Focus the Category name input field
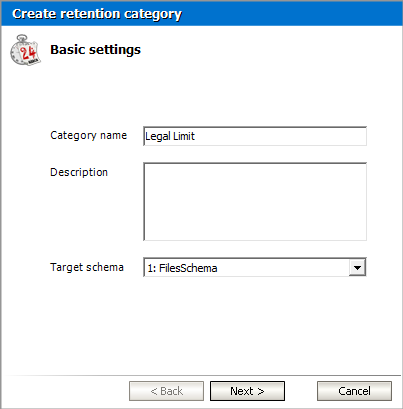Image resolution: width=403 pixels, height=409 pixels. 255,136
